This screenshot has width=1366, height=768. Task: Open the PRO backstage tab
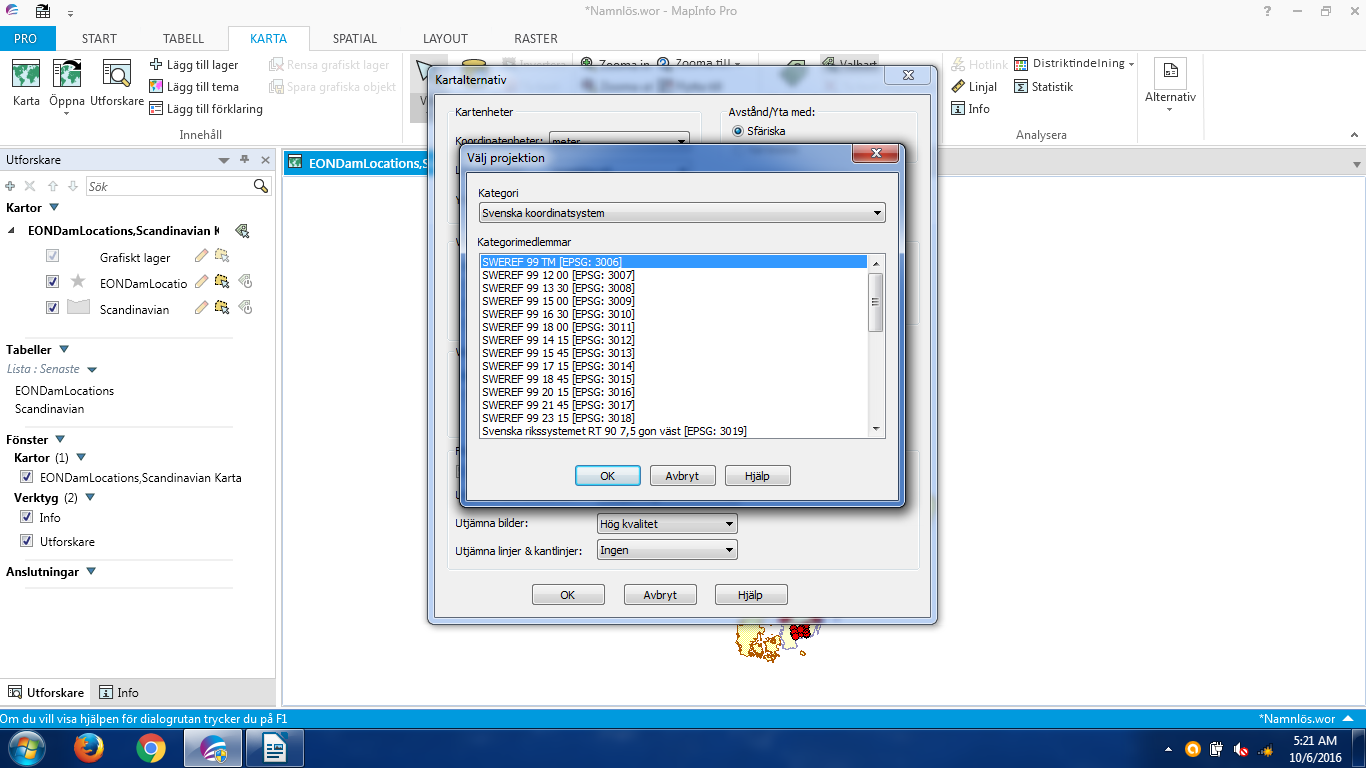point(27,39)
